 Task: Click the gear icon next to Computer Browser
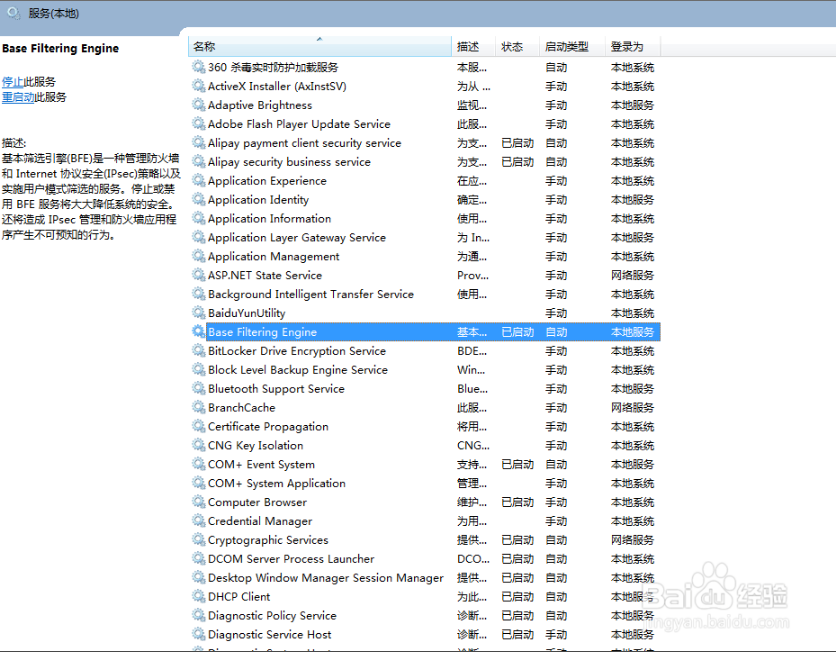point(197,502)
